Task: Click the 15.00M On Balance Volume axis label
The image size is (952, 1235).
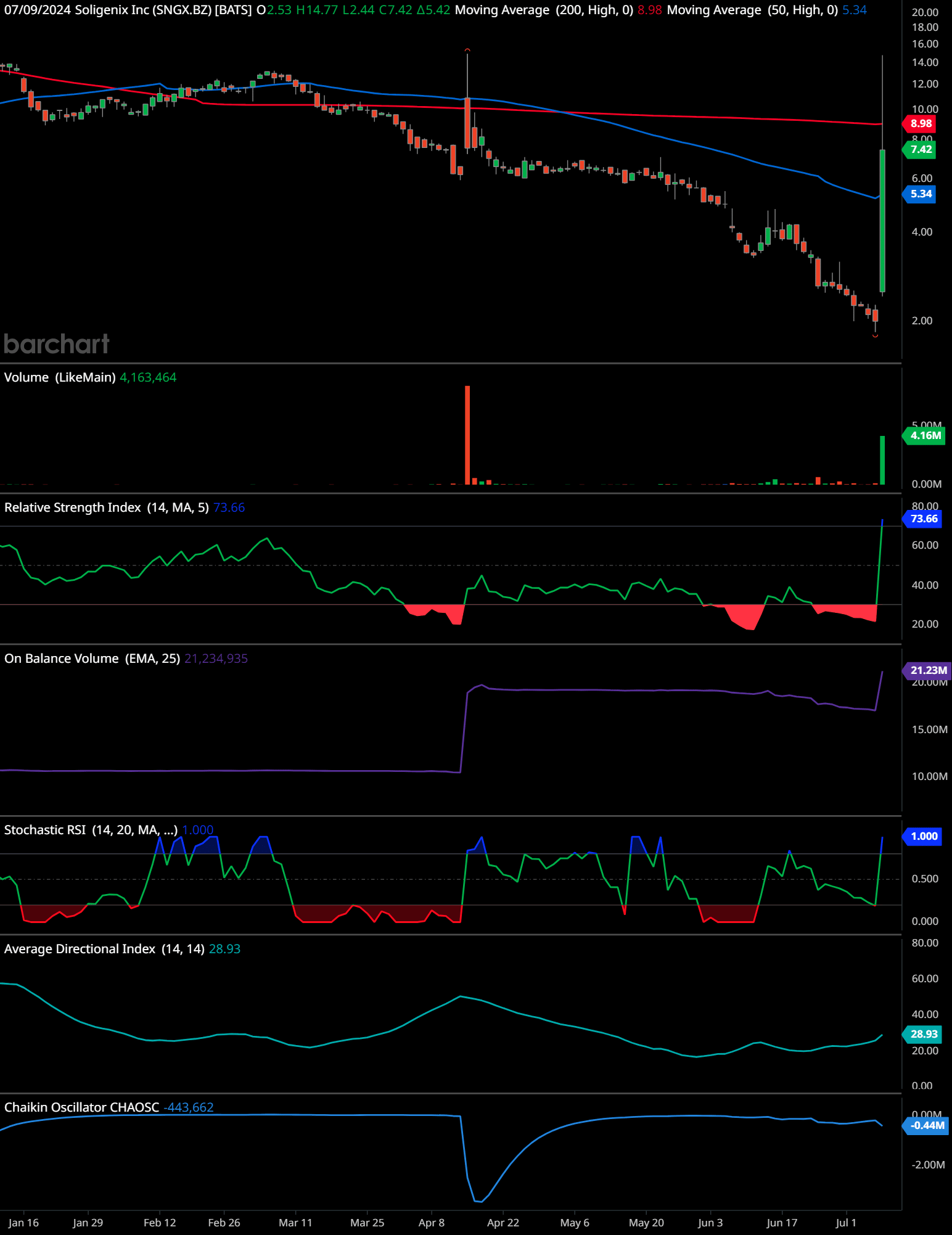Action: [x=929, y=729]
